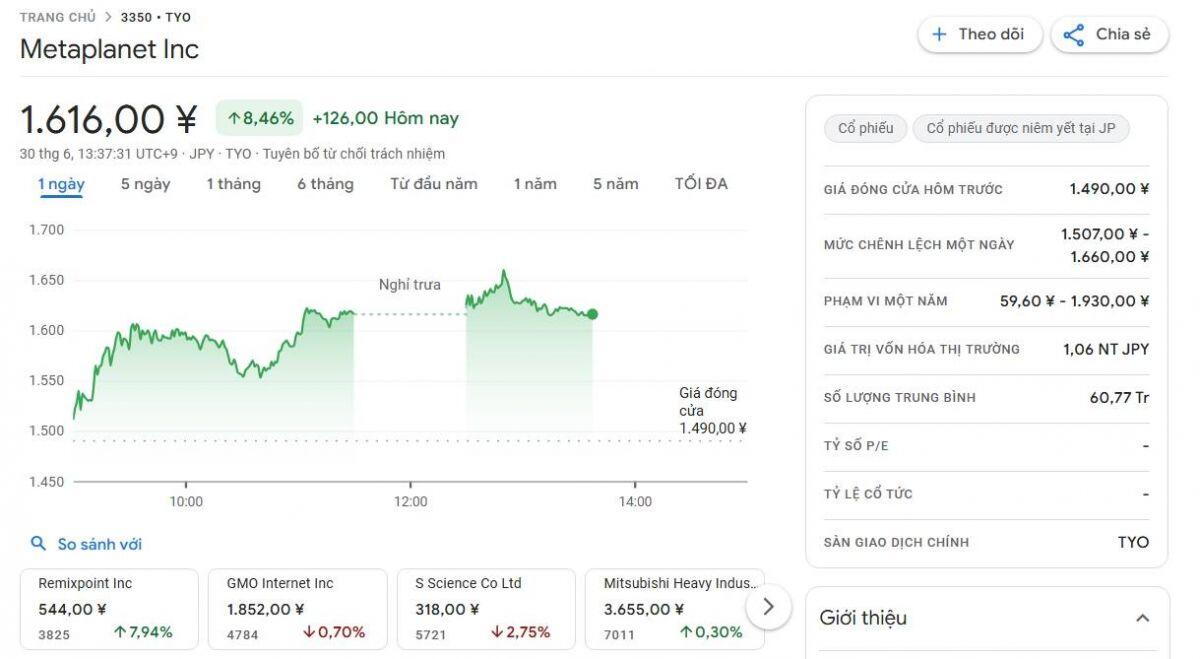Click the Cổ phiếu chip
This screenshot has width=1200, height=659.
click(x=865, y=129)
